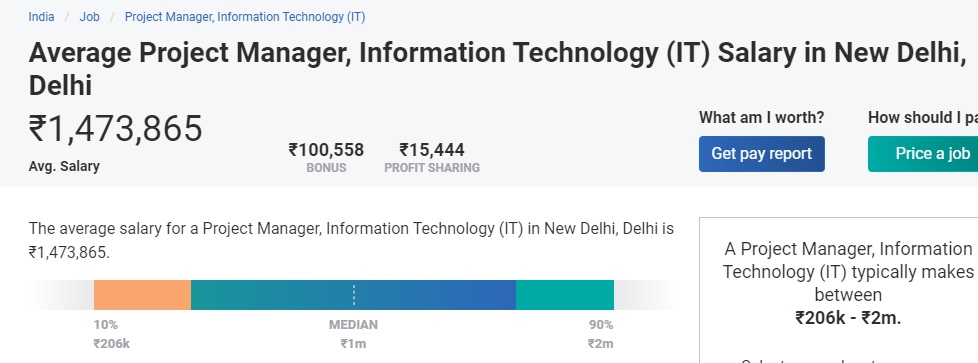Select the orange 10% segment of salary bar
Image resolution: width=978 pixels, height=363 pixels.
[142, 295]
